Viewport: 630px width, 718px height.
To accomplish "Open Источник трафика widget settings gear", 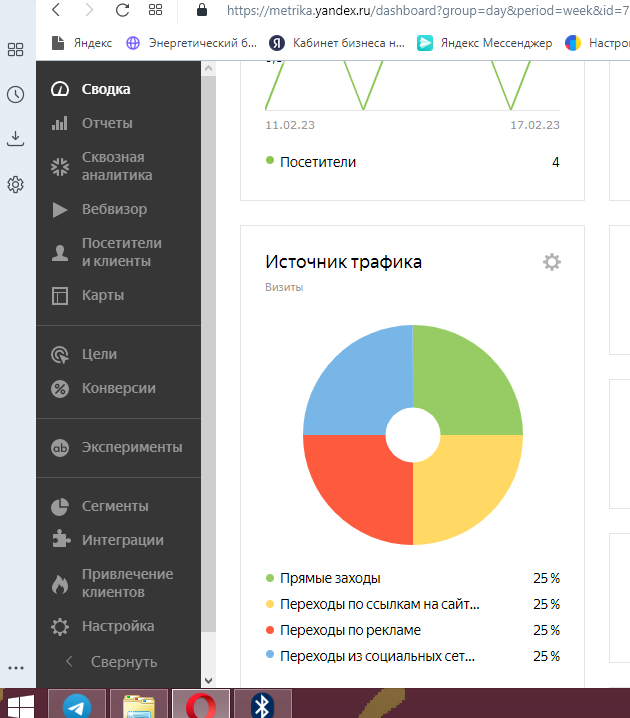I will point(552,262).
